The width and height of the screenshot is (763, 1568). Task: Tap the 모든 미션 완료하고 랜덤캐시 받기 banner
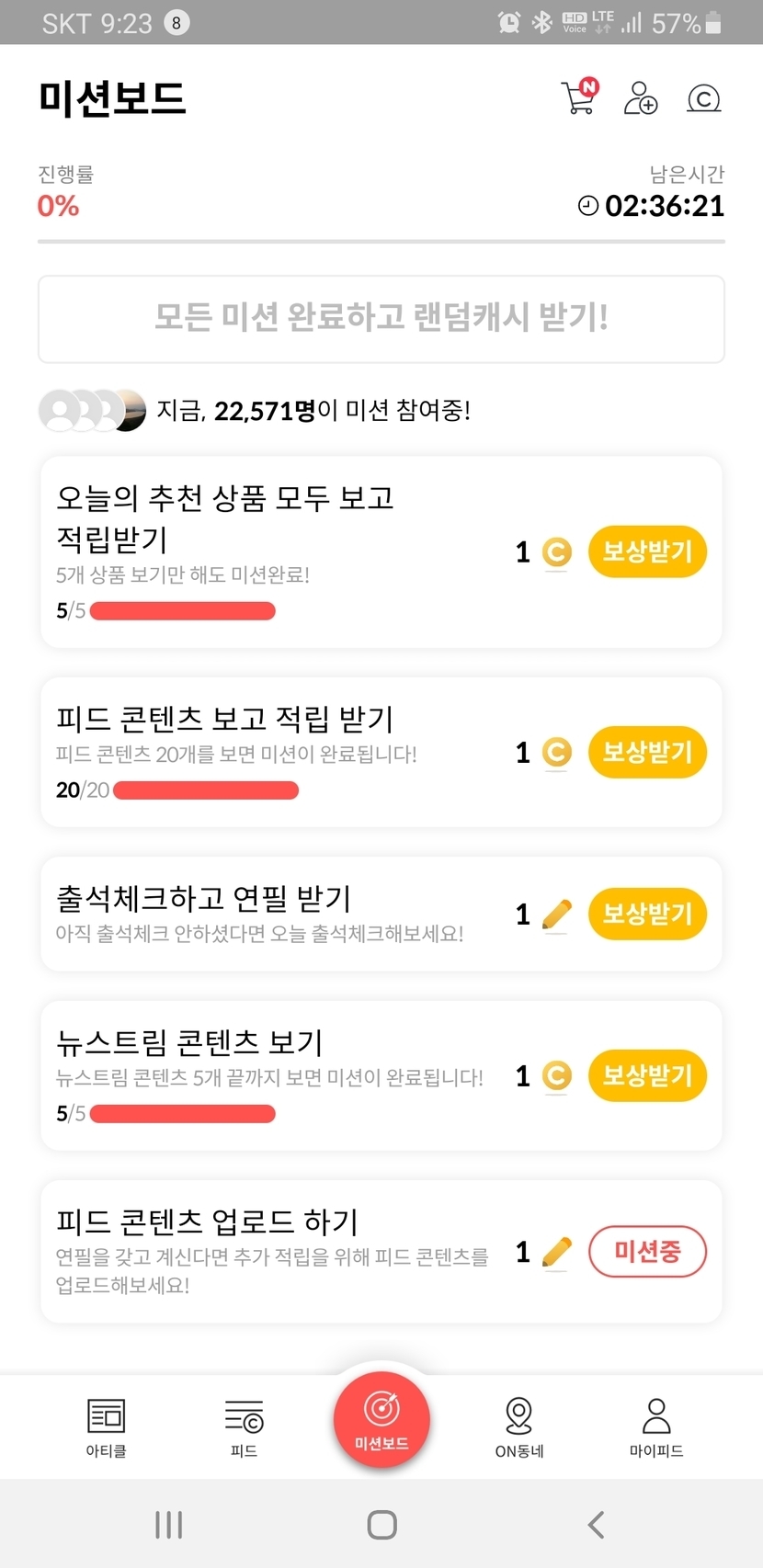(381, 319)
